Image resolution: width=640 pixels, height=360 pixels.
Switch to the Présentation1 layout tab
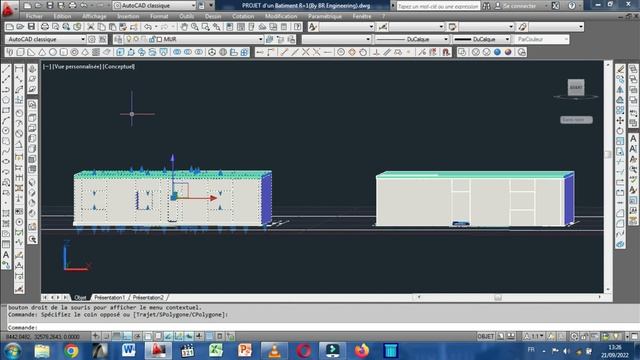[x=109, y=298]
